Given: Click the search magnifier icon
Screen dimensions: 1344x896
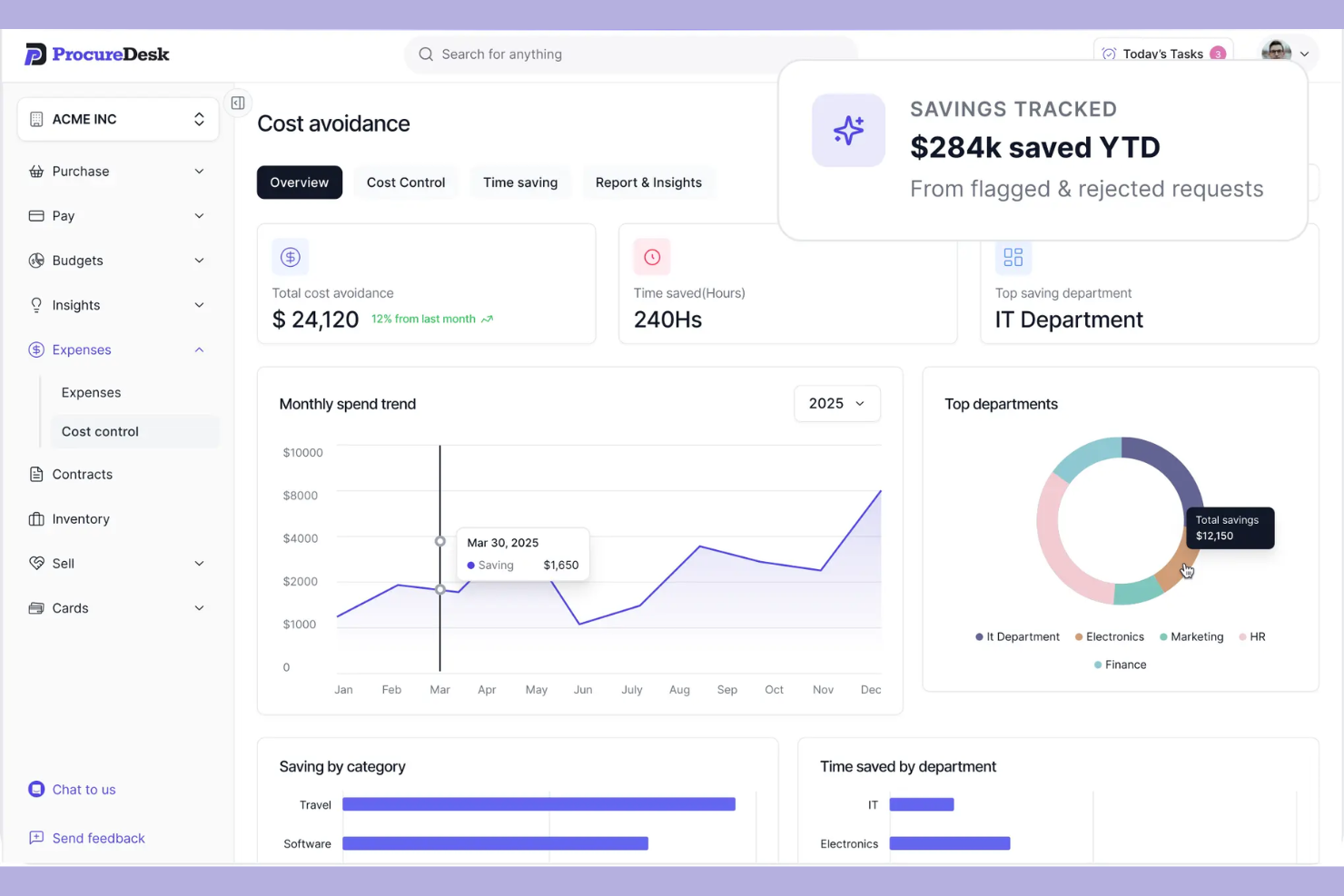Looking at the screenshot, I should pyautogui.click(x=426, y=54).
